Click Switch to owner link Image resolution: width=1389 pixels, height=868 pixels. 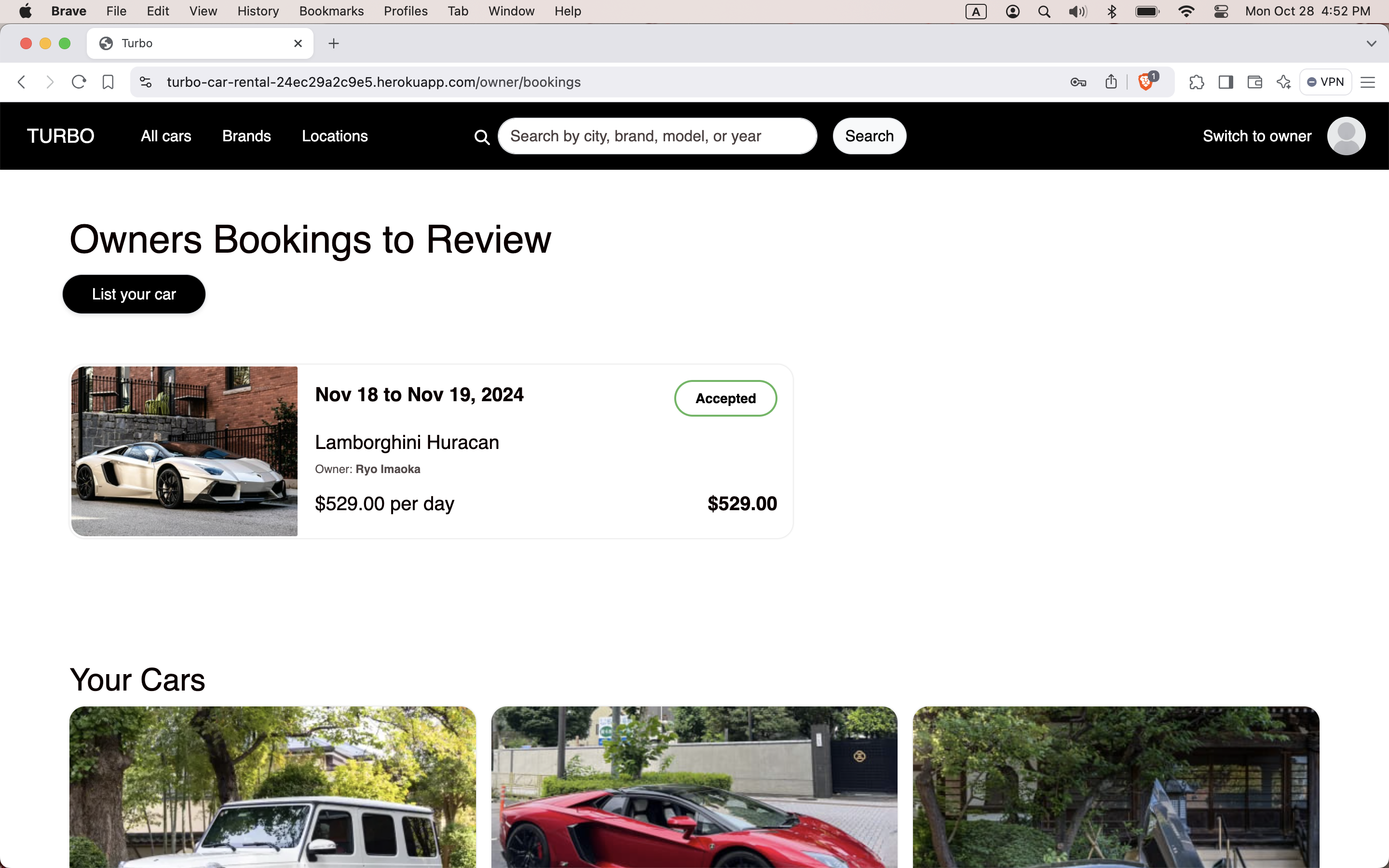[1257, 136]
